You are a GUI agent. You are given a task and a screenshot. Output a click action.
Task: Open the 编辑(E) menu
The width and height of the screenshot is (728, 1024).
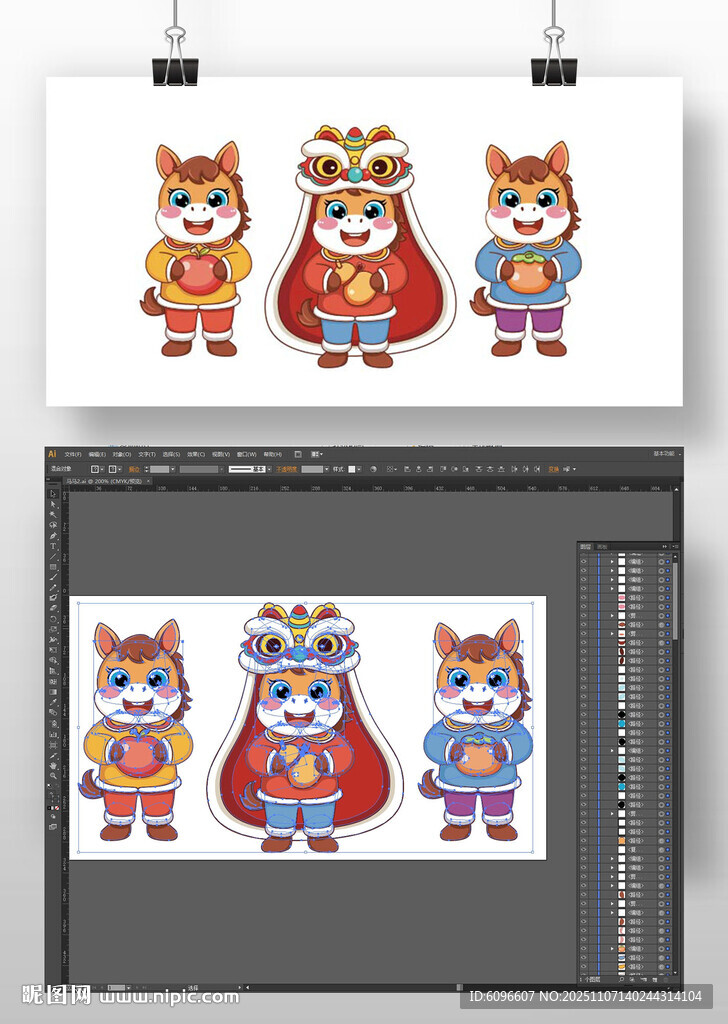tap(97, 454)
